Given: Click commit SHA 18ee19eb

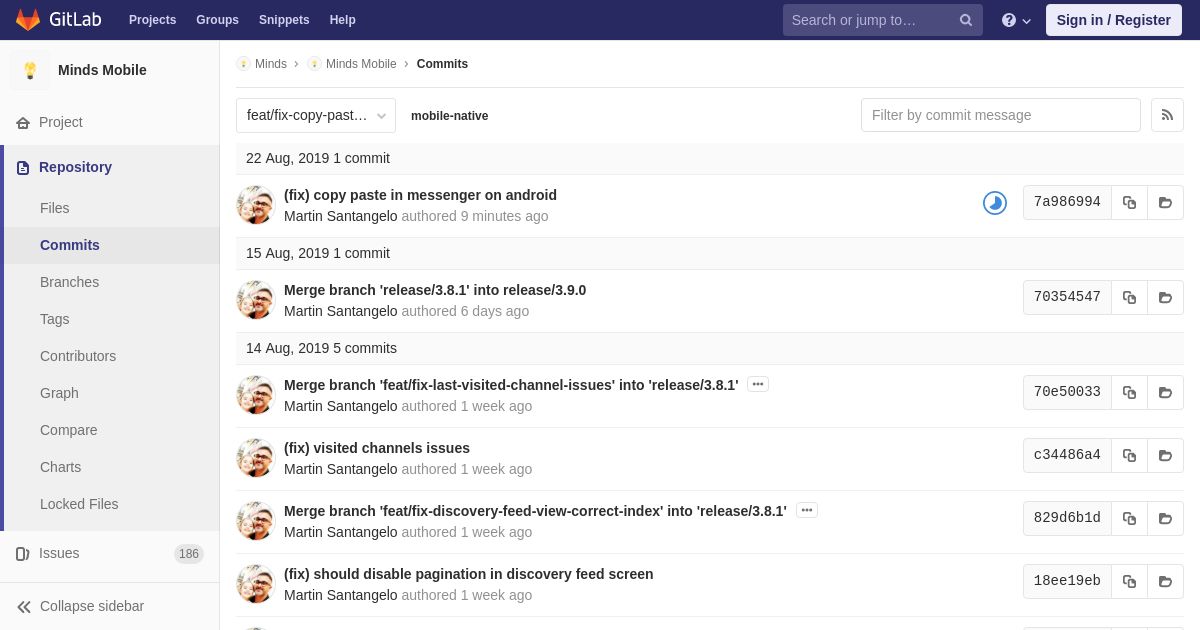Looking at the screenshot, I should pos(1067,581).
